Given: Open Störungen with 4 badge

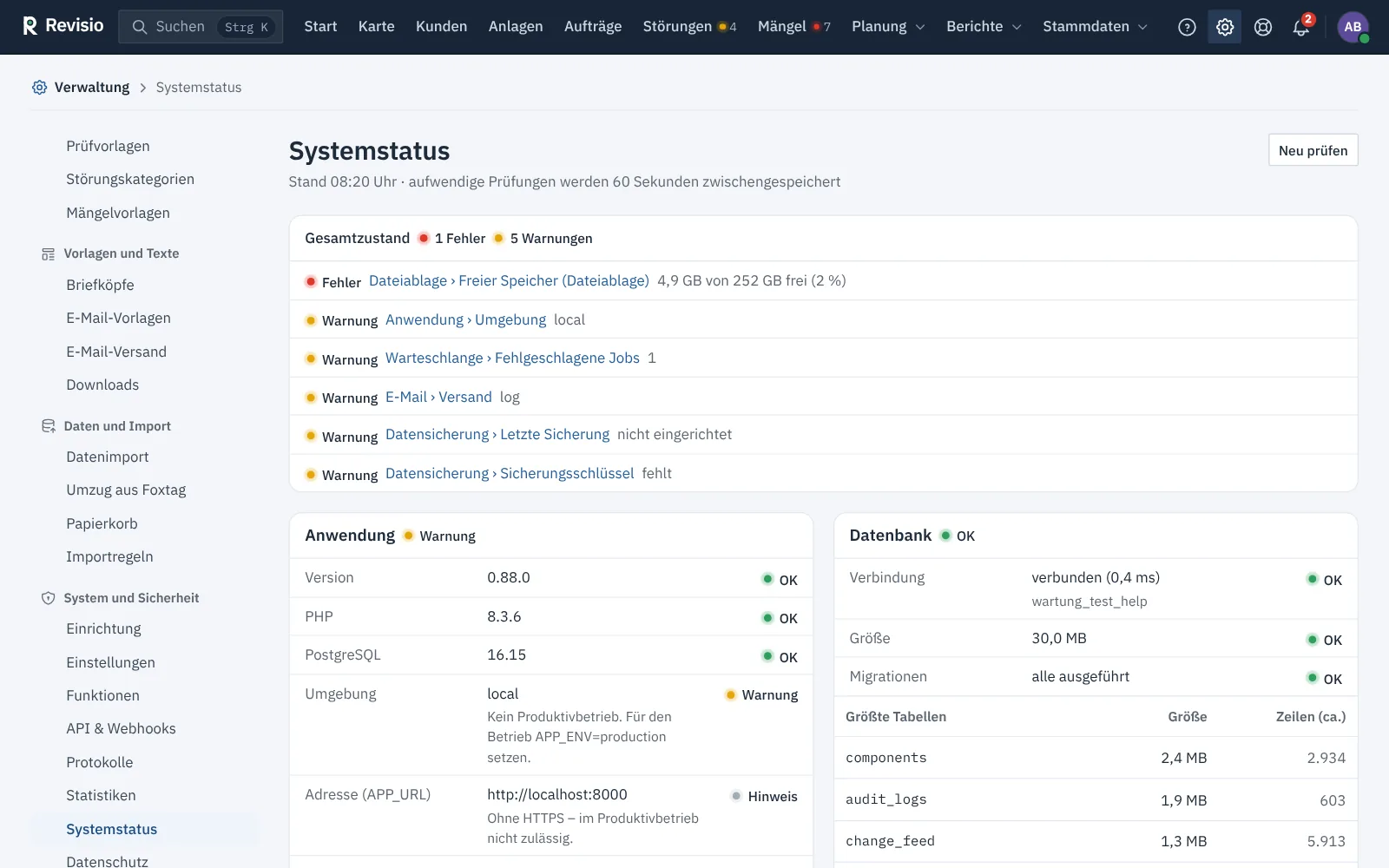Looking at the screenshot, I should [689, 27].
